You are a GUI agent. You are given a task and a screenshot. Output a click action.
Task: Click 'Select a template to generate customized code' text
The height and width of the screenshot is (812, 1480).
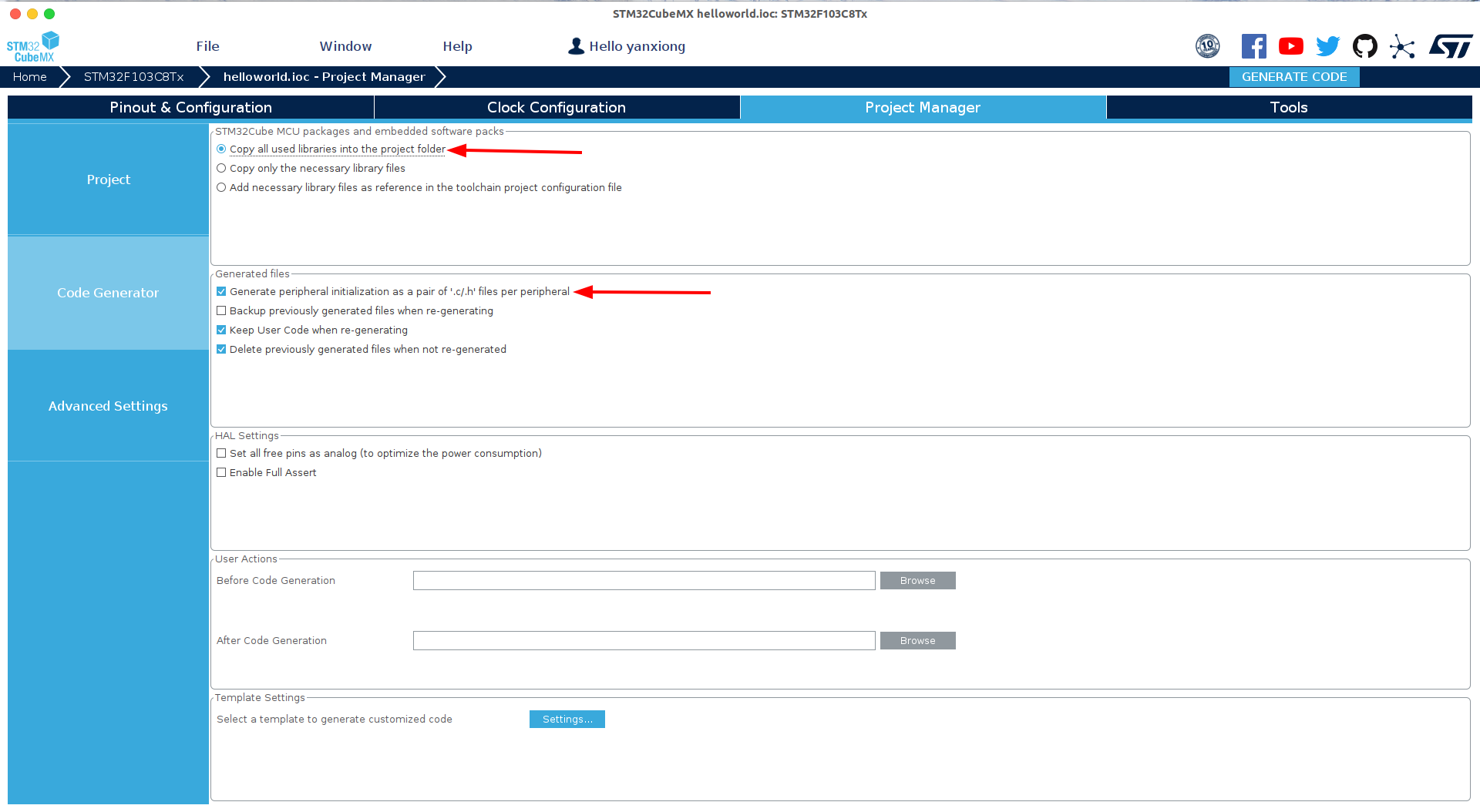[335, 719]
